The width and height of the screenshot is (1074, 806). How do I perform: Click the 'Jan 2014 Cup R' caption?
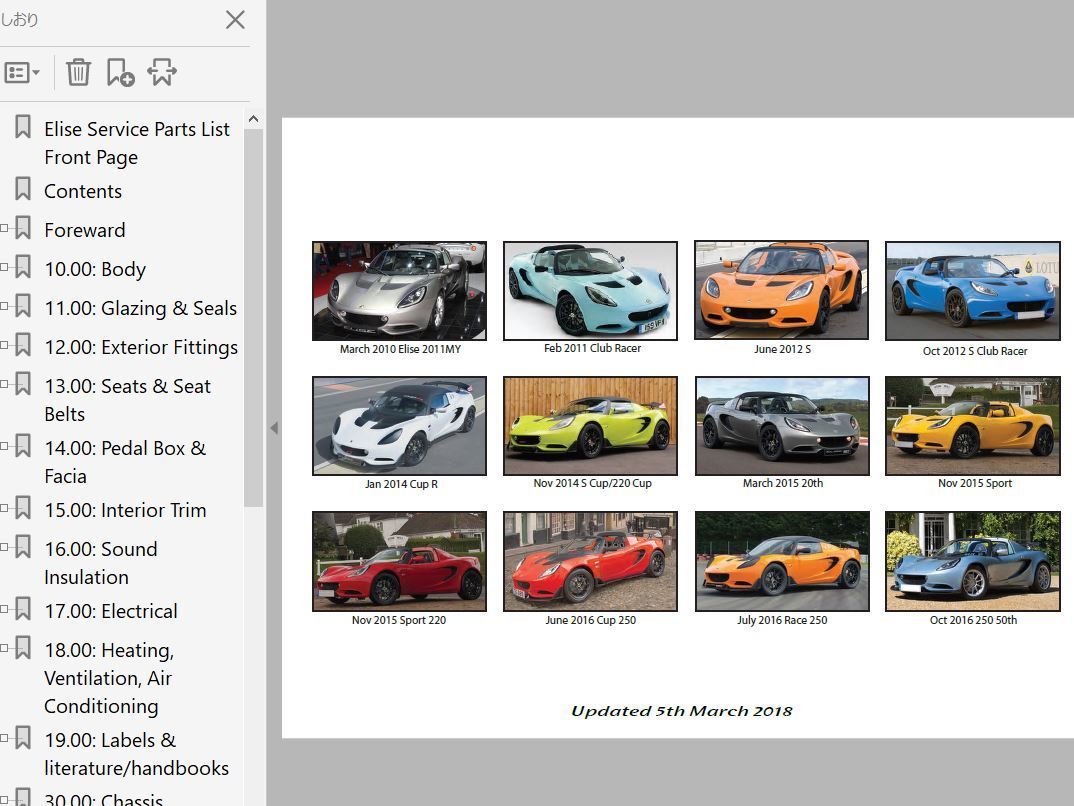401,483
